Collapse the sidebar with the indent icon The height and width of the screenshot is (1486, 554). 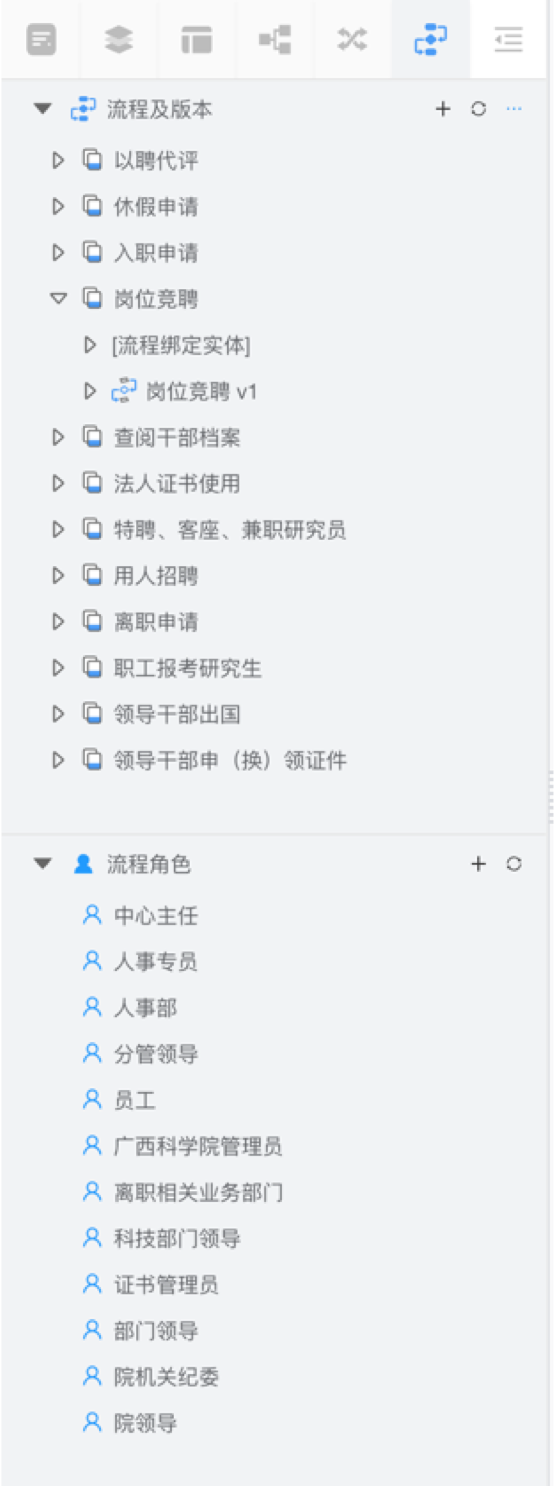(x=509, y=40)
